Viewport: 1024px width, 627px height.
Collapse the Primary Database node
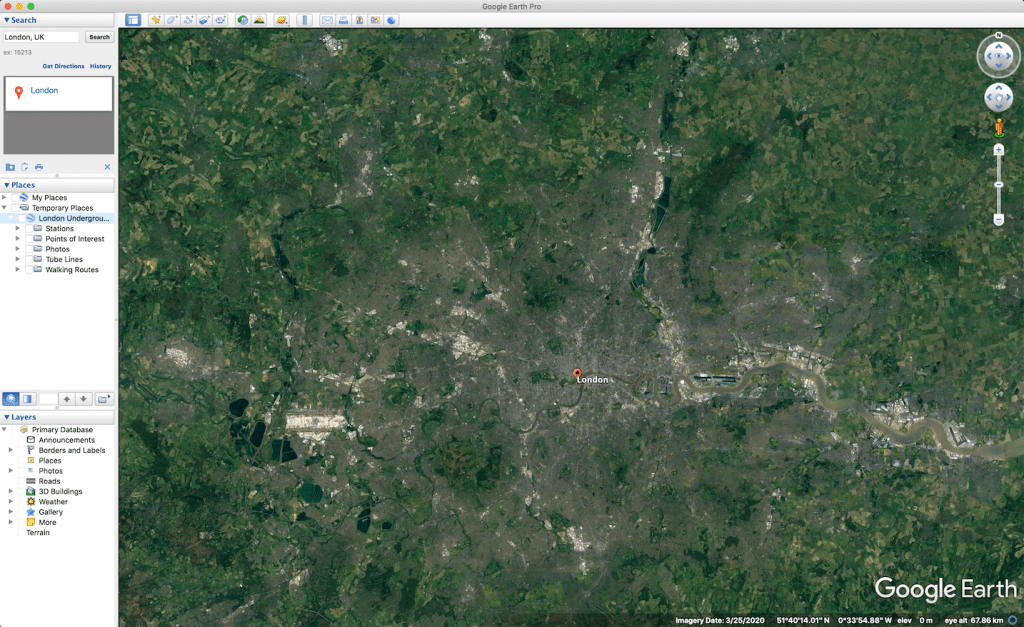point(5,430)
